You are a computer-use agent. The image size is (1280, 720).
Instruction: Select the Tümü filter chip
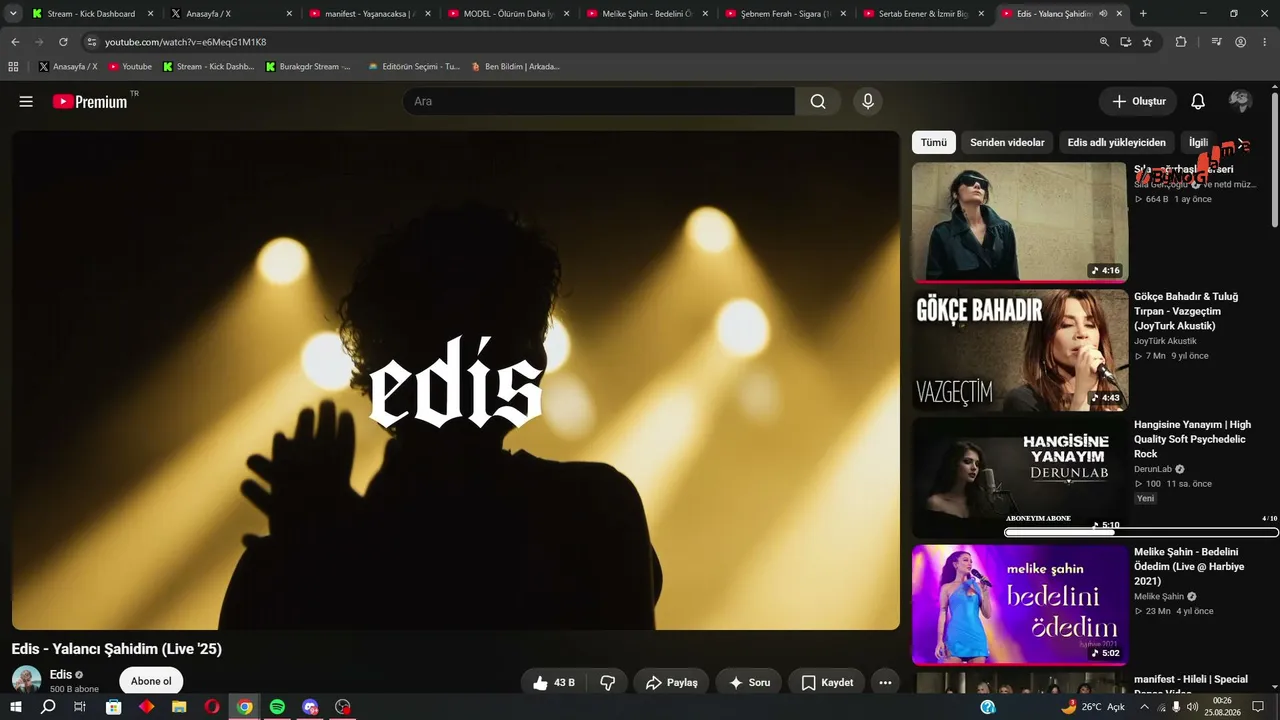tap(934, 142)
